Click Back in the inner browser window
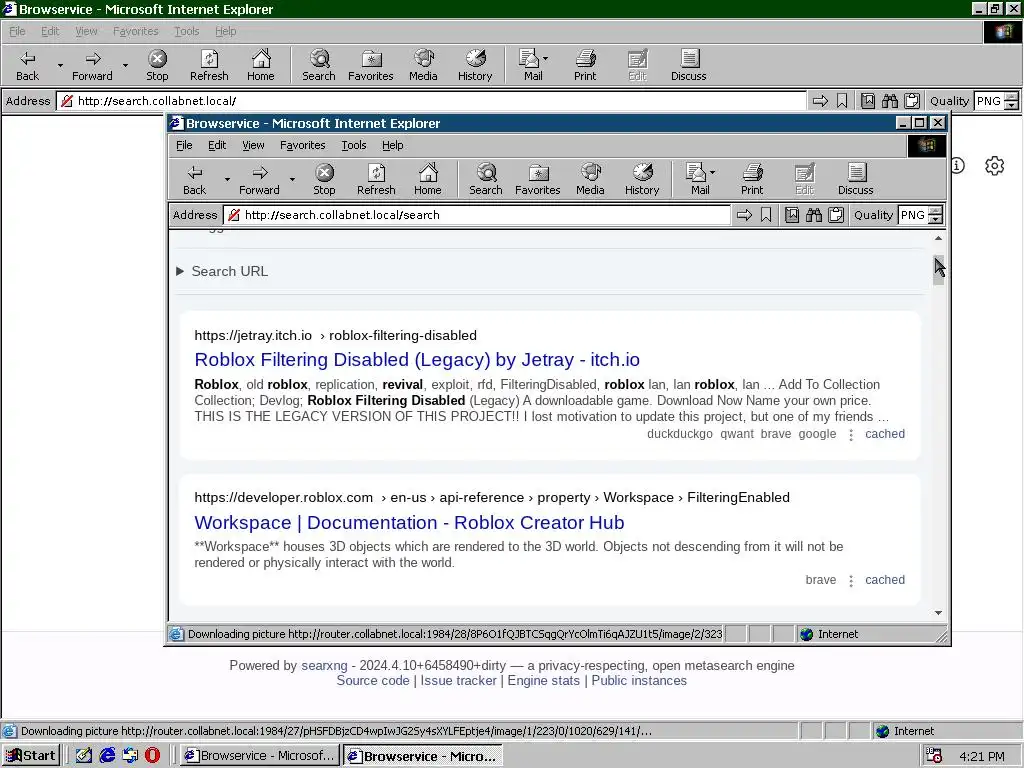Screen dimensions: 1024x768 pyautogui.click(x=195, y=180)
